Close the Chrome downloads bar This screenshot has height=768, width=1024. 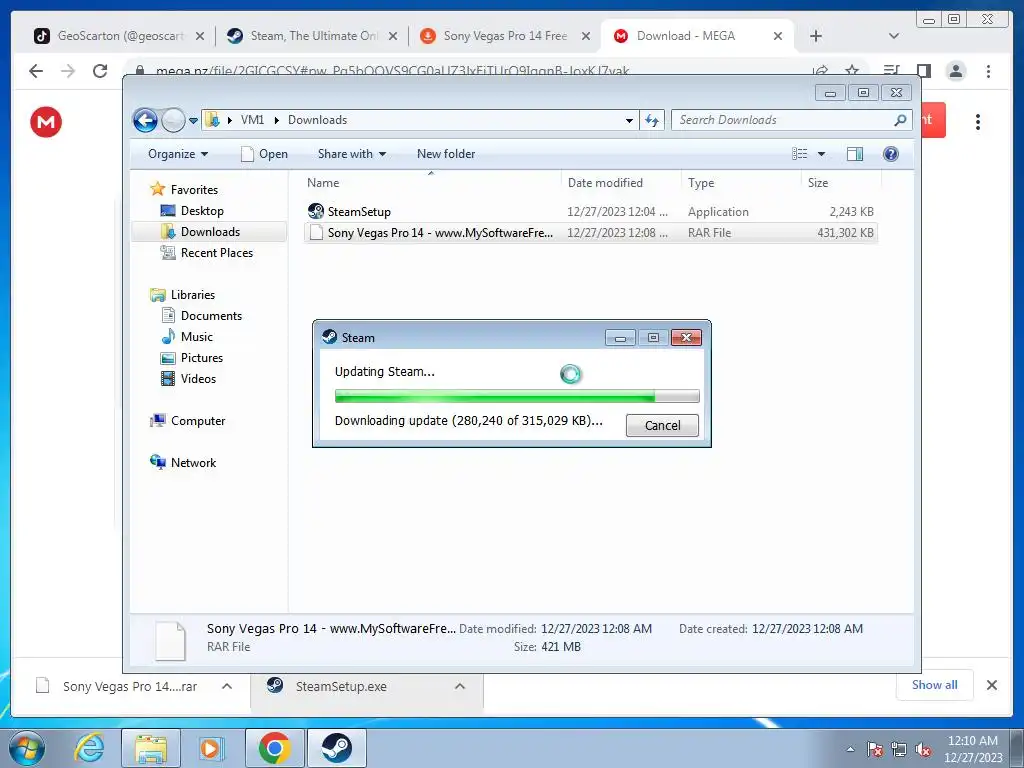click(x=991, y=685)
